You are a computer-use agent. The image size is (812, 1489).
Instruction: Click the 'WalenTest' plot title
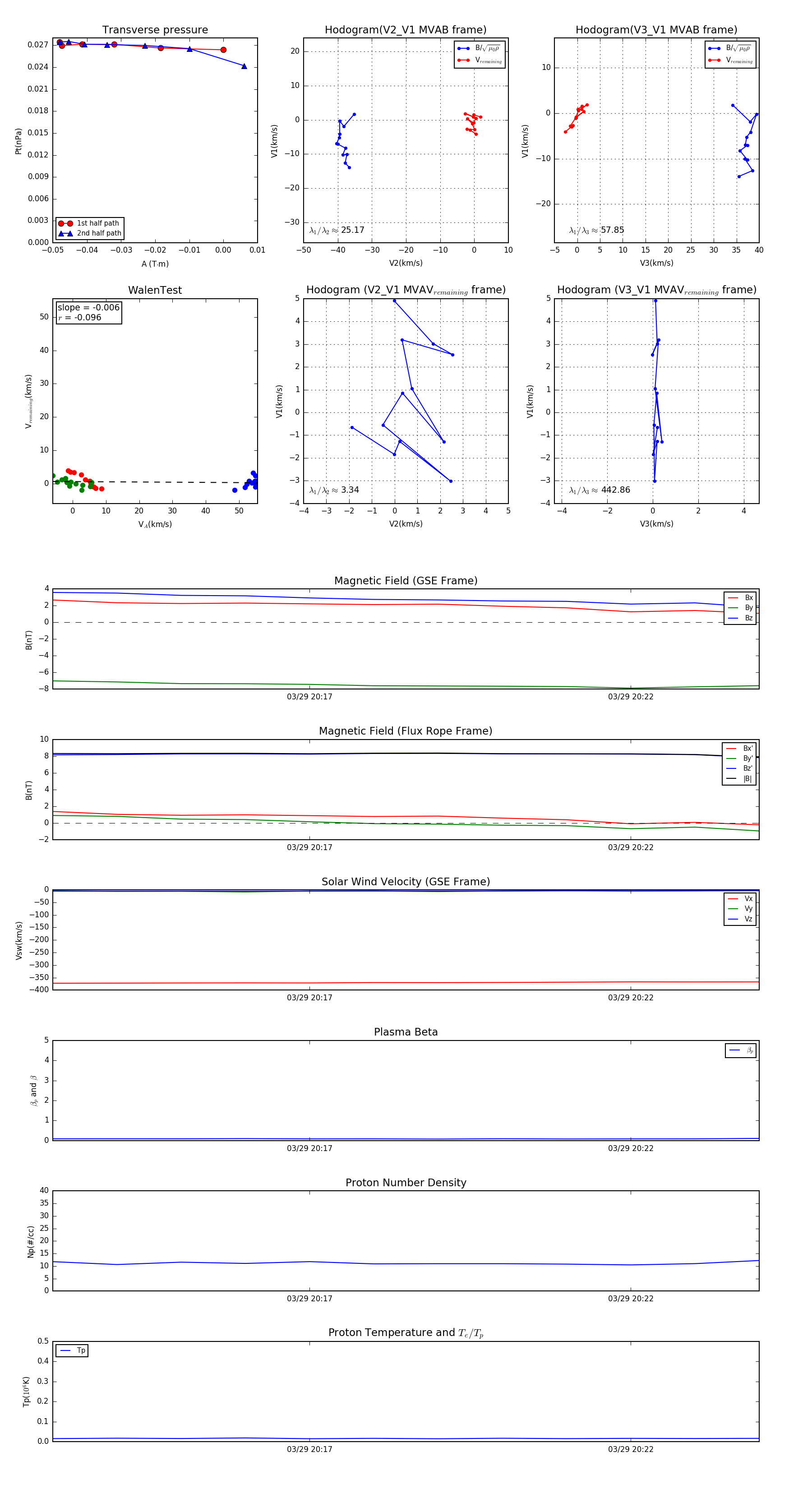pyautogui.click(x=155, y=290)
